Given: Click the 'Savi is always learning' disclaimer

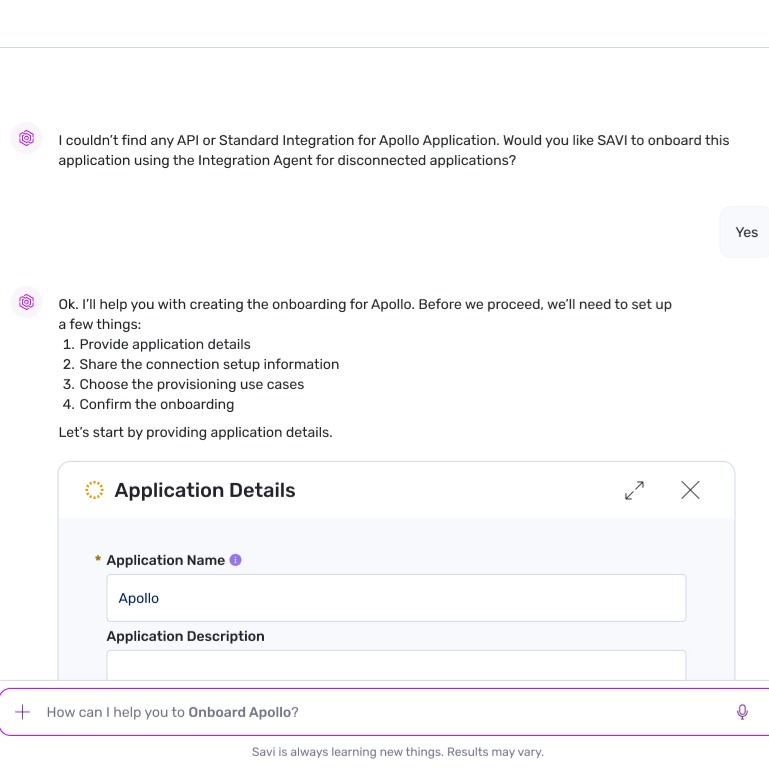Looking at the screenshot, I should tap(398, 752).
